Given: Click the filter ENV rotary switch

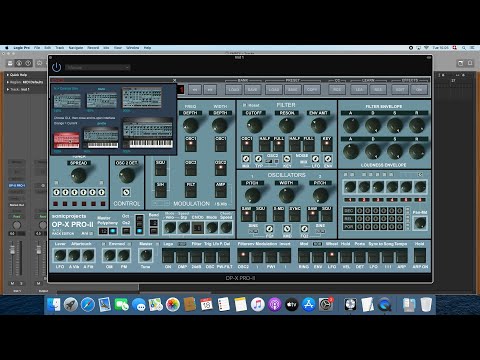Looking at the screenshot, I should (328, 159).
